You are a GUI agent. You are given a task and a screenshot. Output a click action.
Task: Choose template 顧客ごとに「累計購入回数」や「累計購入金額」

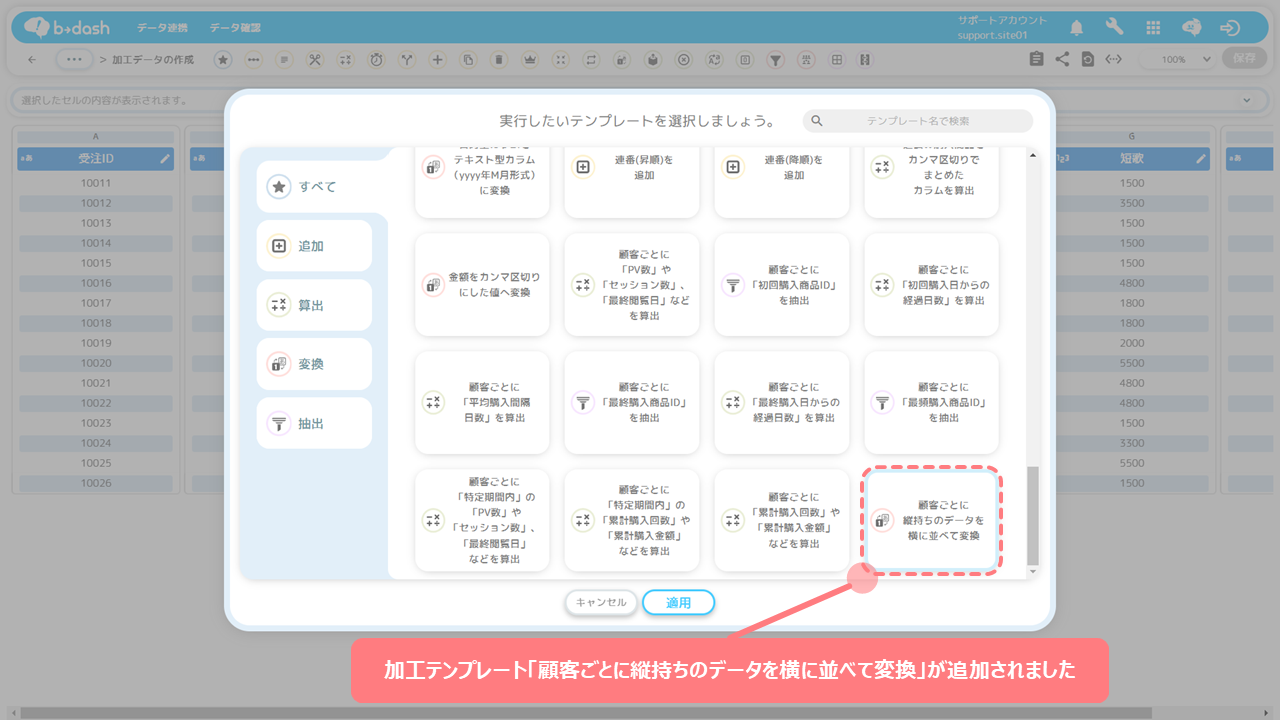tap(781, 520)
